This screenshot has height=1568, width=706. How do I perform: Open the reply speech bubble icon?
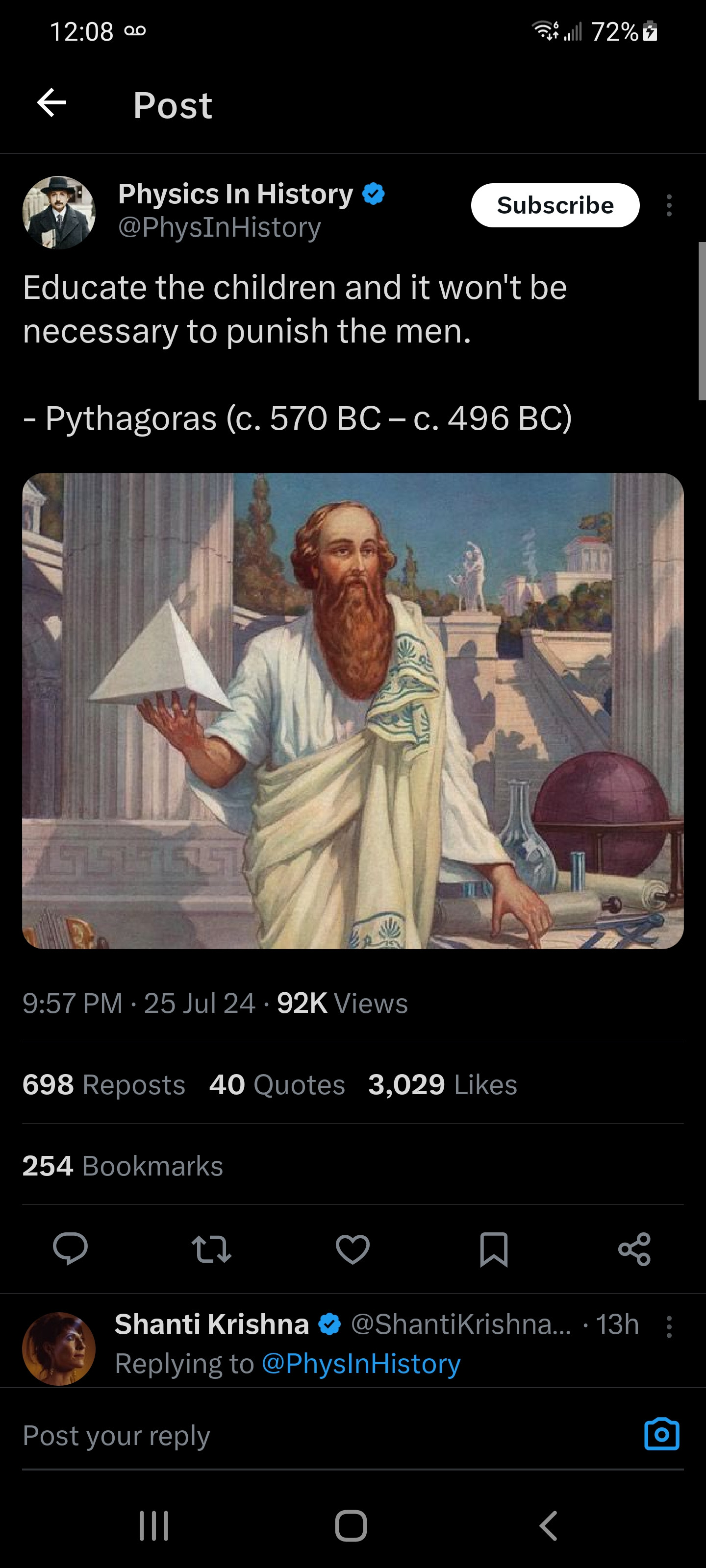pyautogui.click(x=70, y=1249)
